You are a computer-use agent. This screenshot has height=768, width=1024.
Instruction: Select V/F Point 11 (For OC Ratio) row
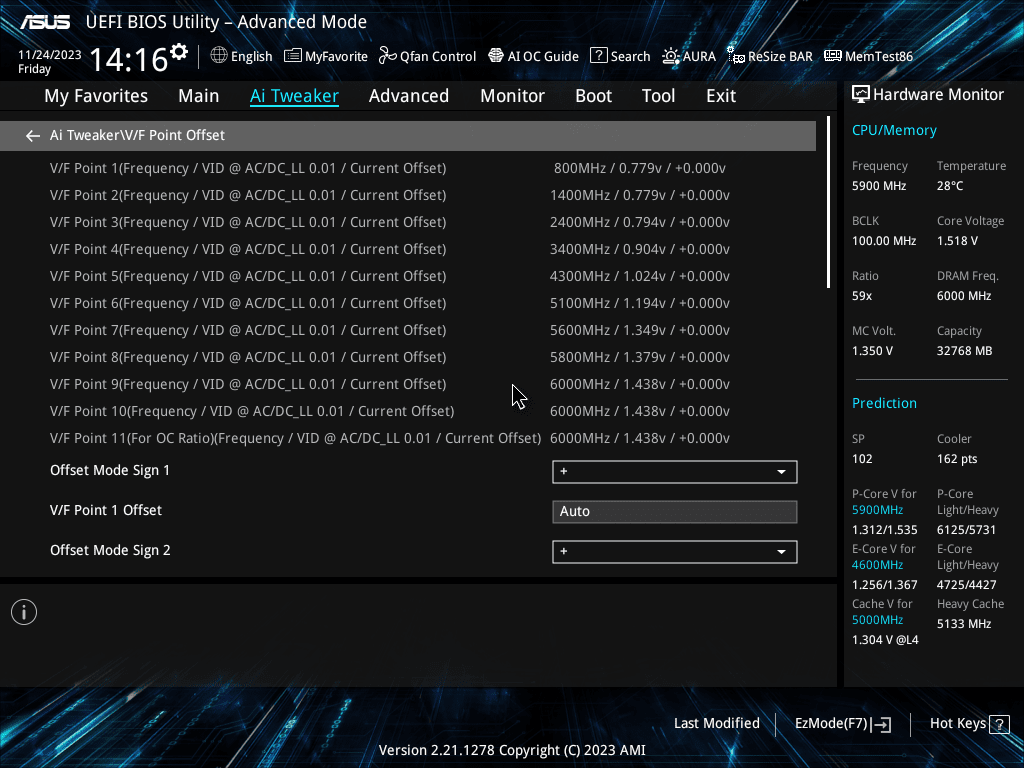coord(408,438)
